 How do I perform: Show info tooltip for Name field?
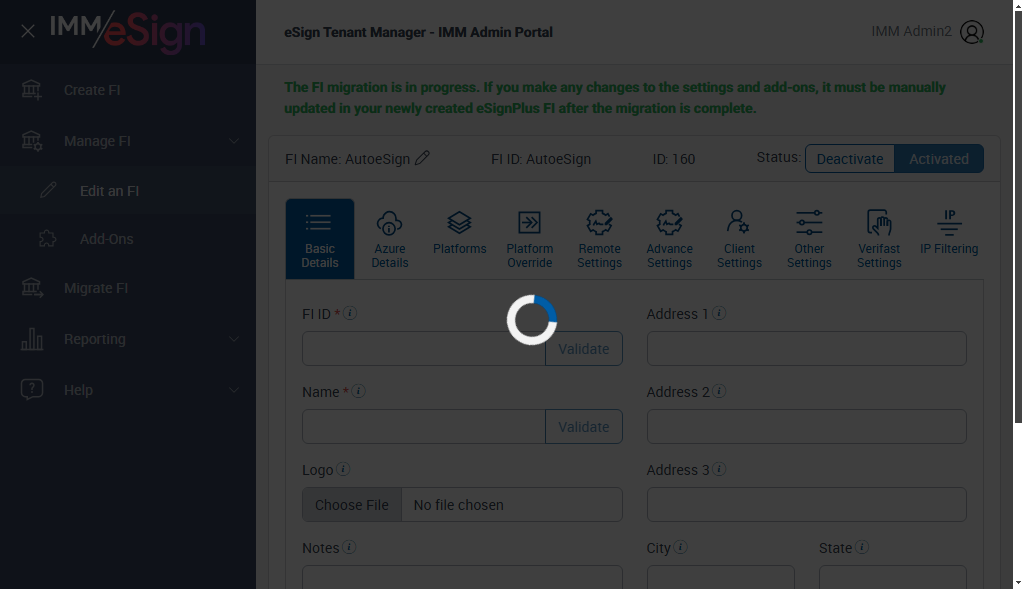(x=359, y=391)
